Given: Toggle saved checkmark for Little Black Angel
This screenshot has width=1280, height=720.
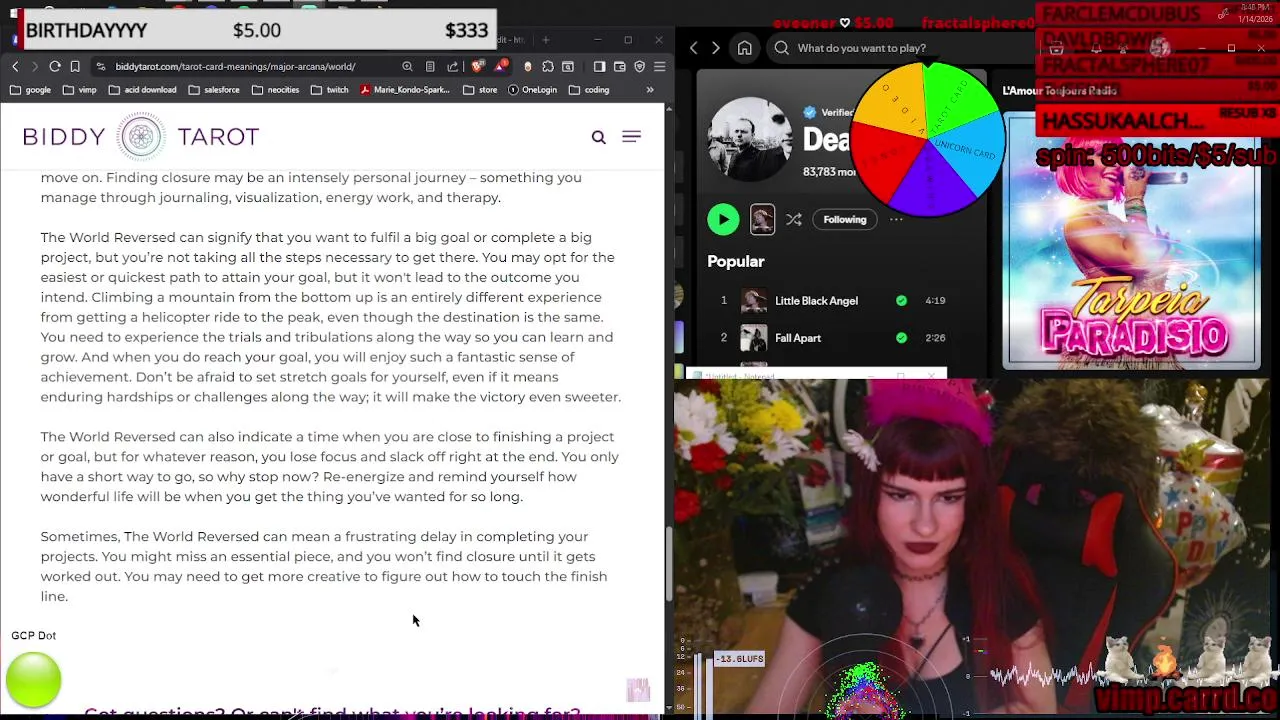Looking at the screenshot, I should [901, 300].
